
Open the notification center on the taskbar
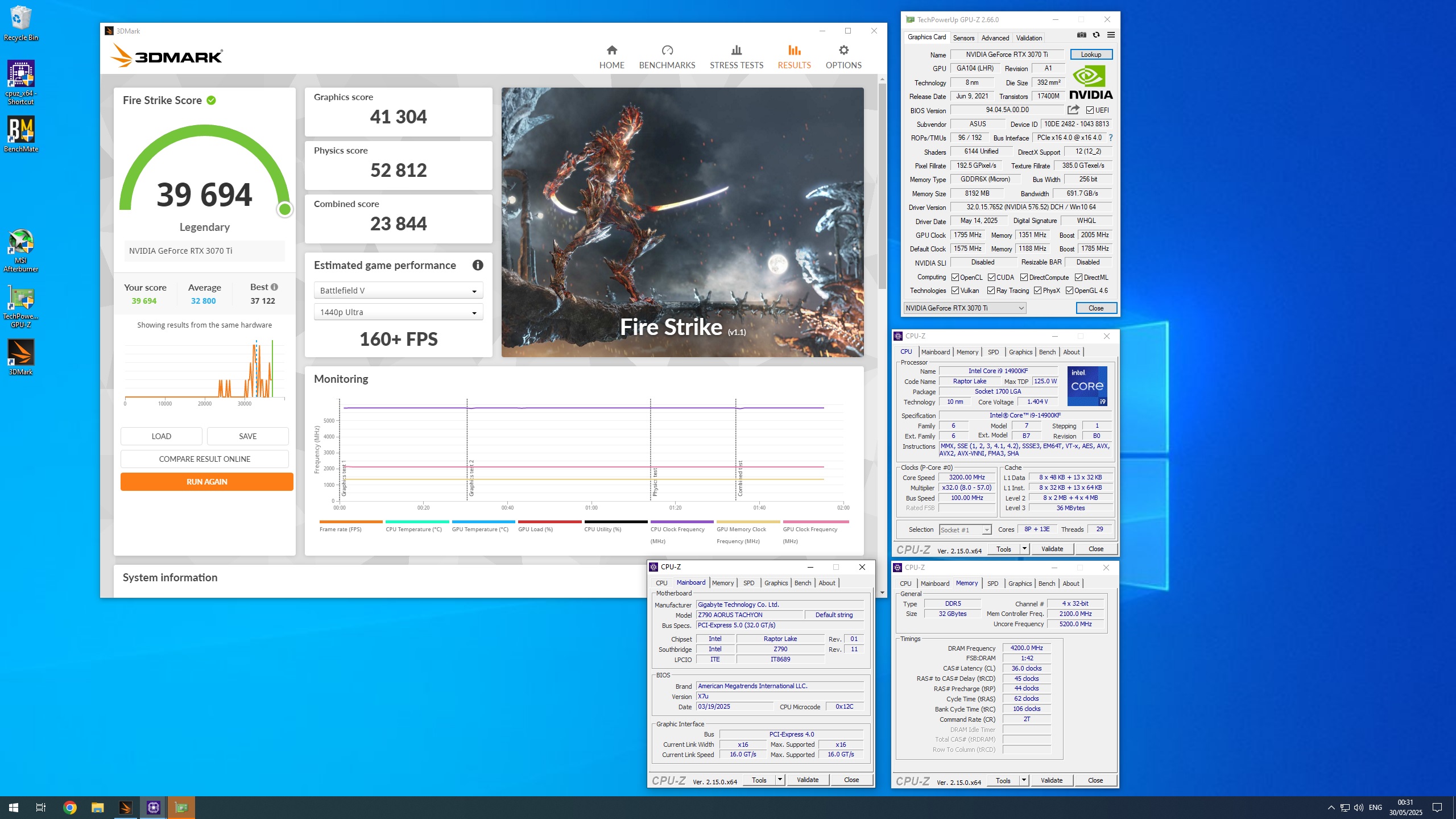[x=1437, y=807]
